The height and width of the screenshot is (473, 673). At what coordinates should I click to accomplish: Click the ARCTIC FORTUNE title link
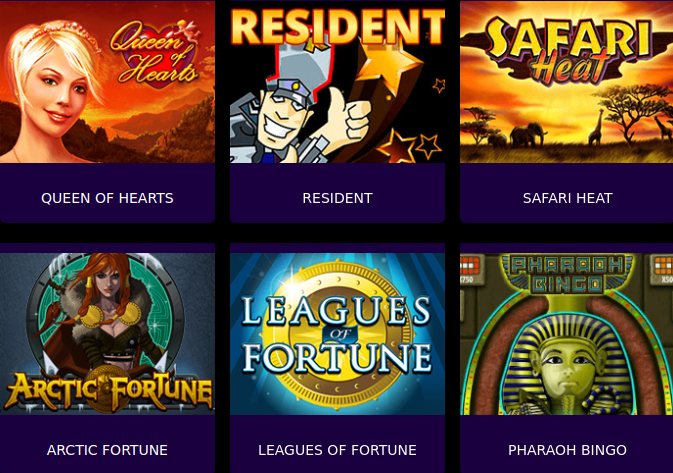click(107, 450)
